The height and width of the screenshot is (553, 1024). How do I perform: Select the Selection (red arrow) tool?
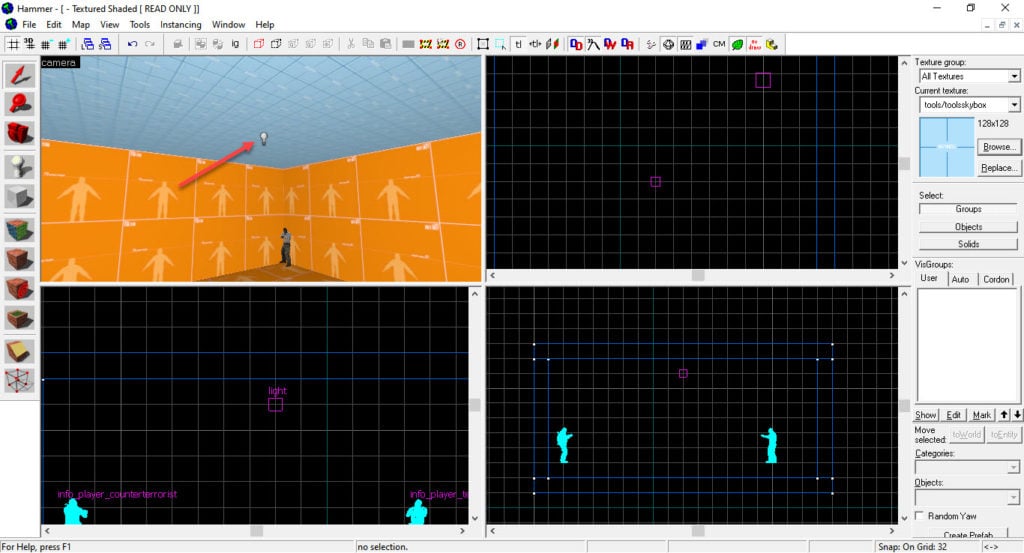pyautogui.click(x=20, y=75)
